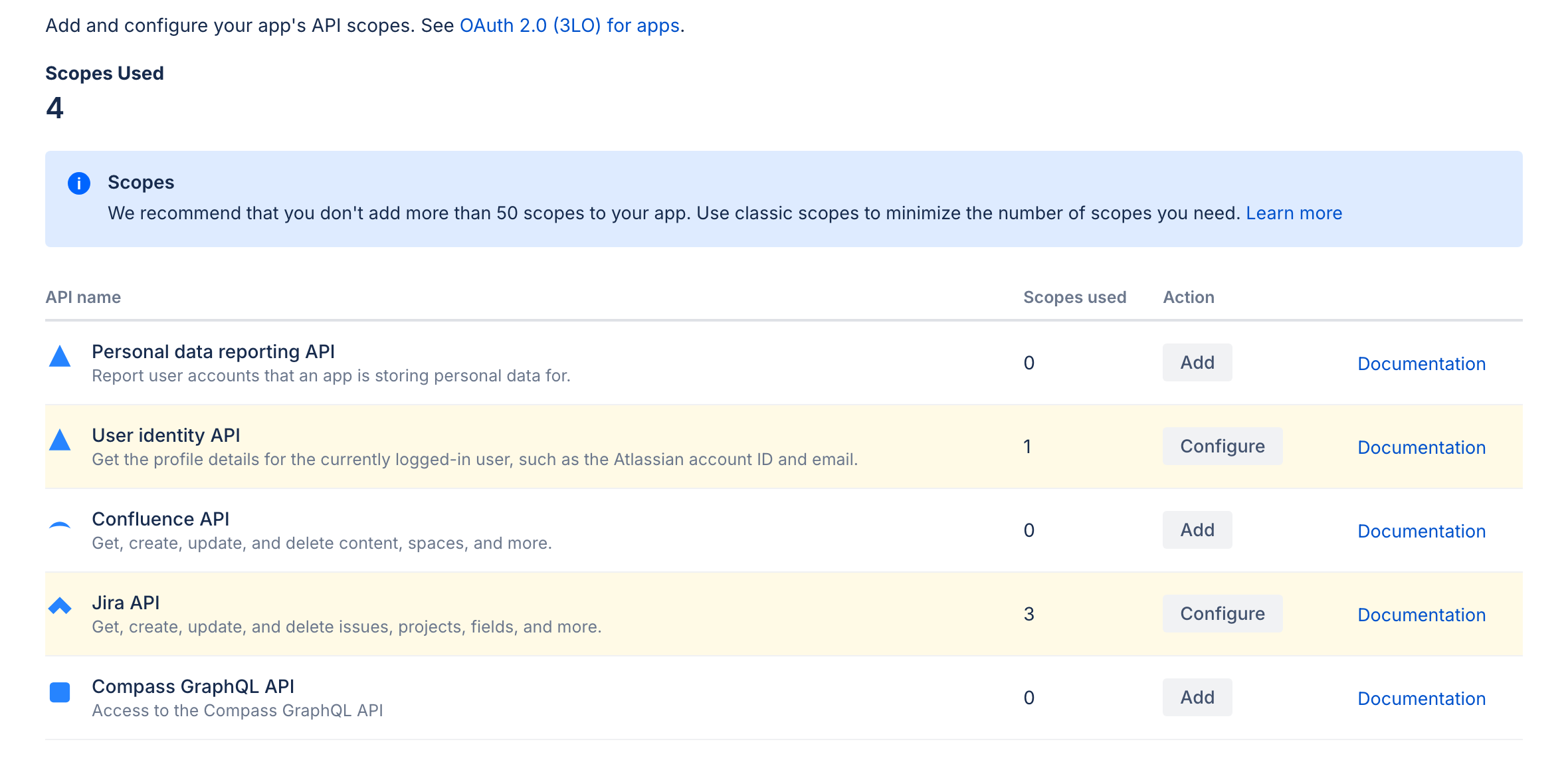This screenshot has width=1568, height=784.
Task: Add the Confluence API
Action: tap(1197, 530)
